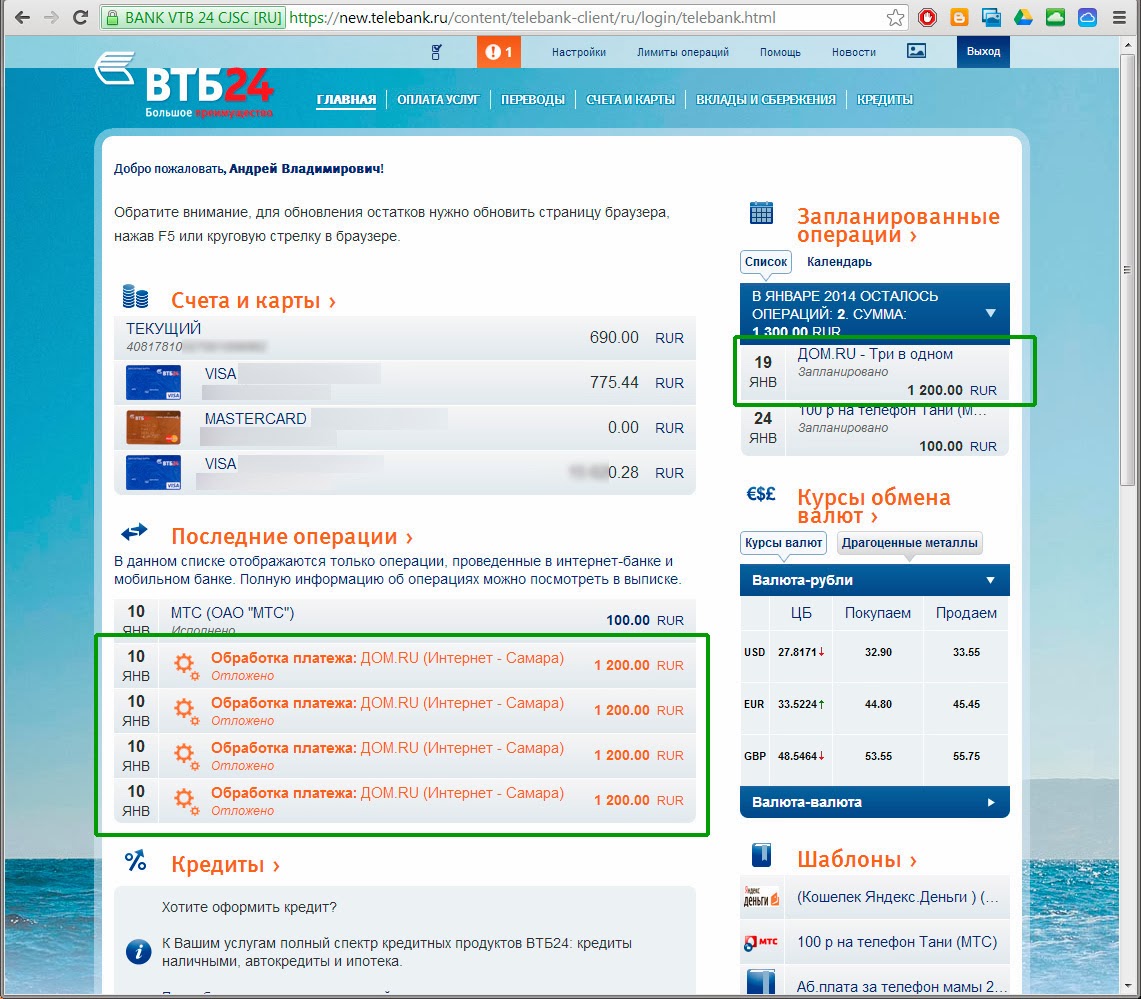Image resolution: width=1141 pixels, height=999 pixels.
Task: Select the ТЕКУЩИЙ account row
Action: pos(405,338)
